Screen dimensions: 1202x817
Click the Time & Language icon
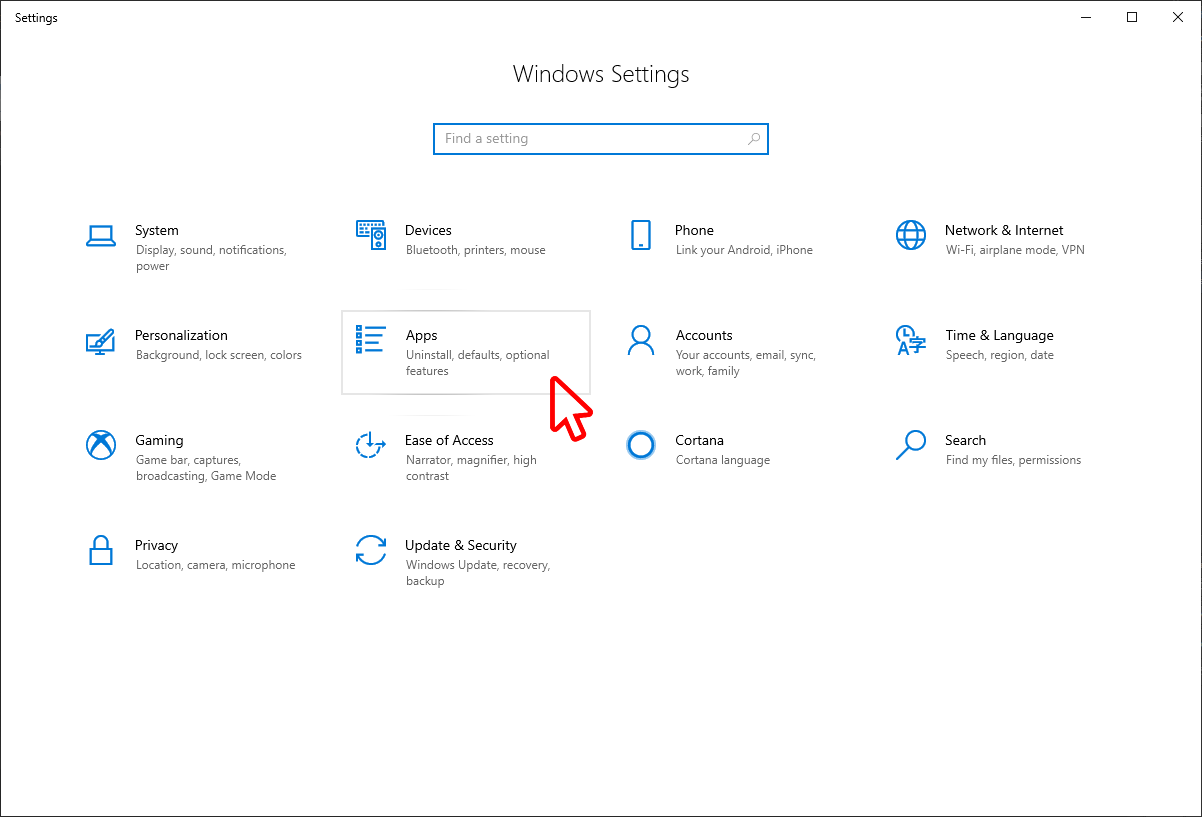911,340
